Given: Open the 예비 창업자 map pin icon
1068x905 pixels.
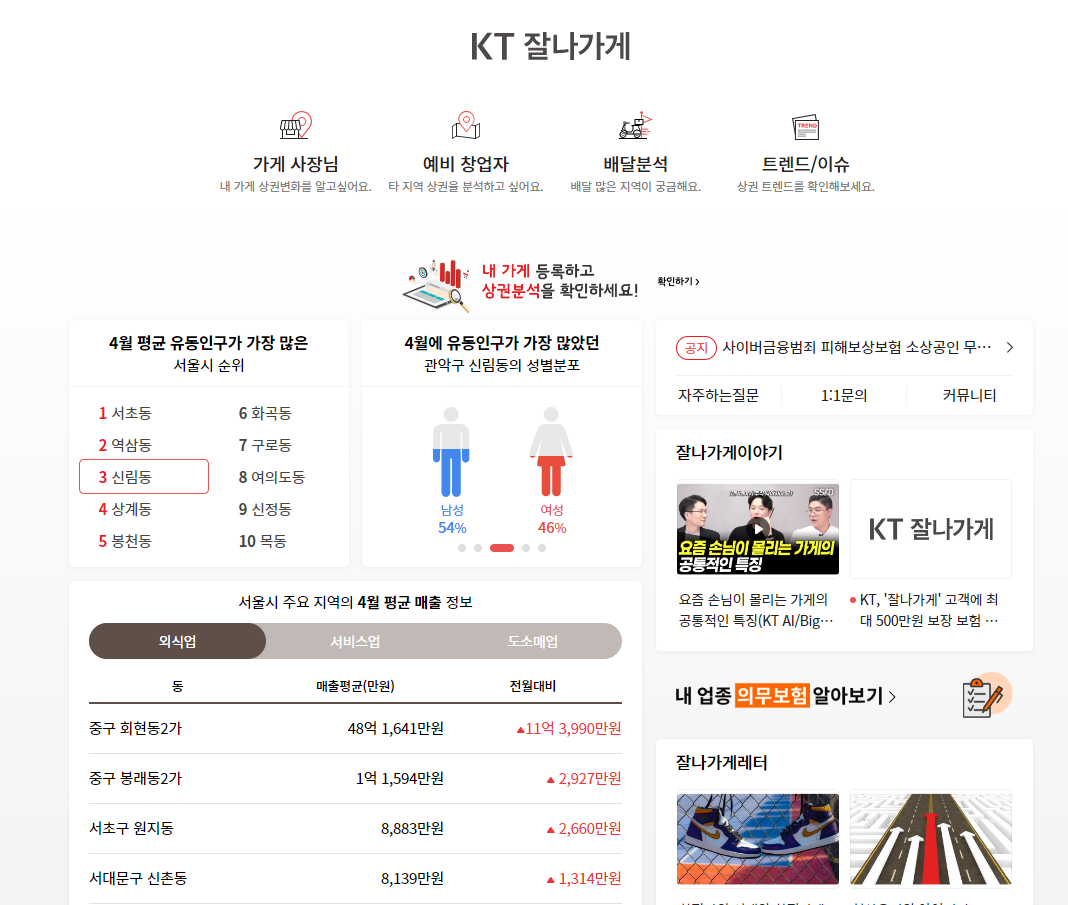Looking at the screenshot, I should coord(466,125).
